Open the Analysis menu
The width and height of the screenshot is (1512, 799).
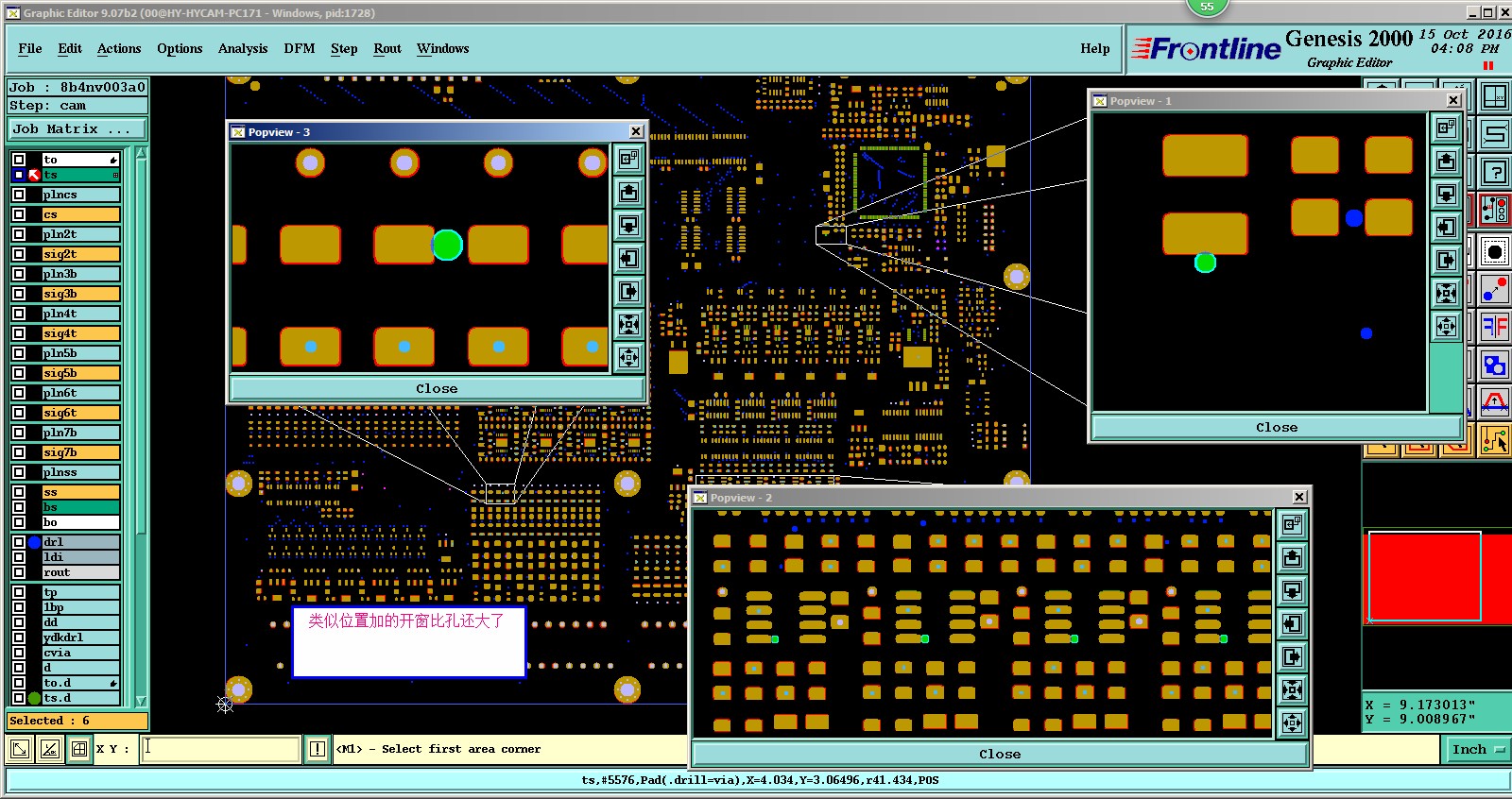pyautogui.click(x=243, y=48)
